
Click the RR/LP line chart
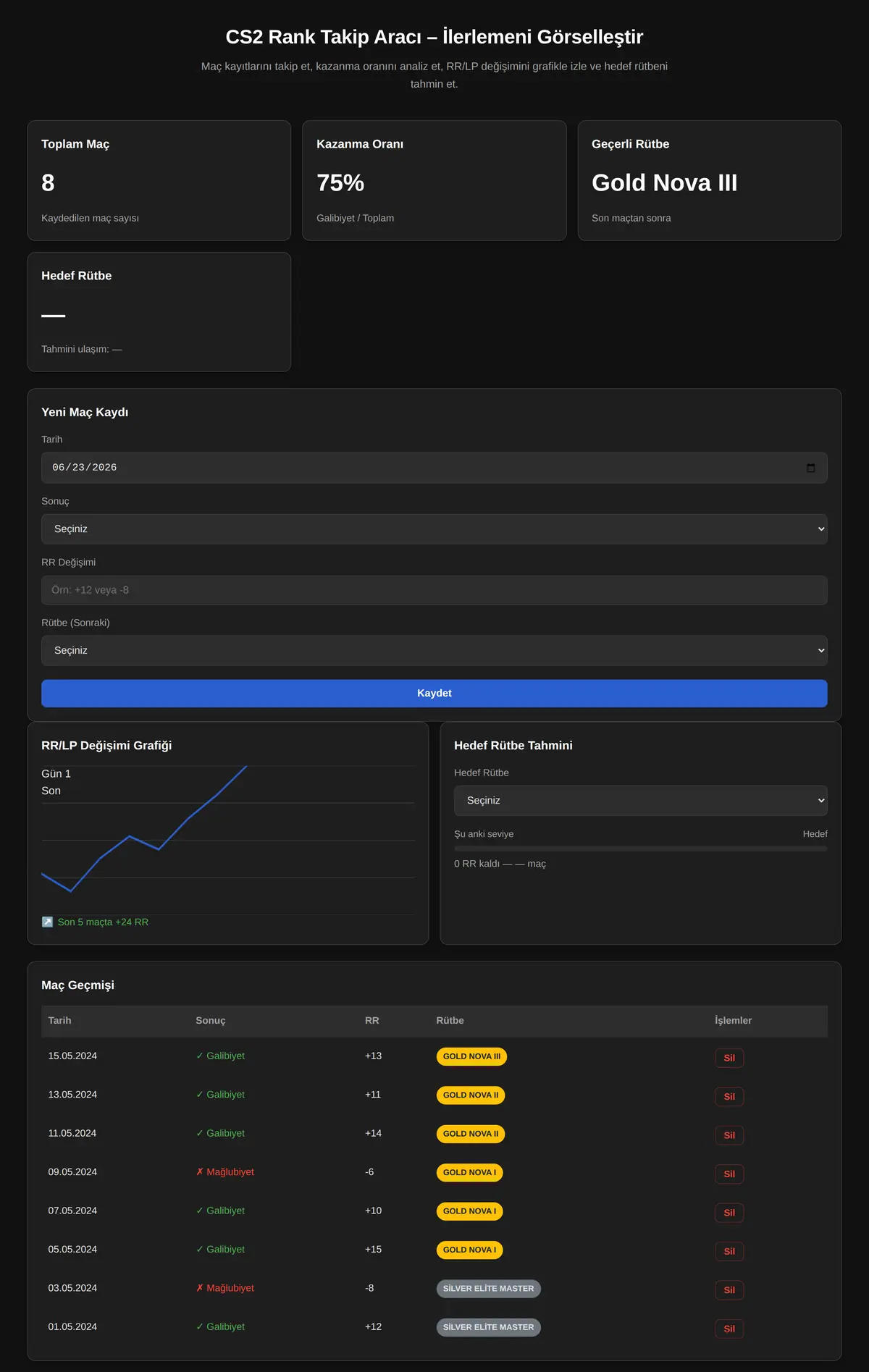coord(228,840)
